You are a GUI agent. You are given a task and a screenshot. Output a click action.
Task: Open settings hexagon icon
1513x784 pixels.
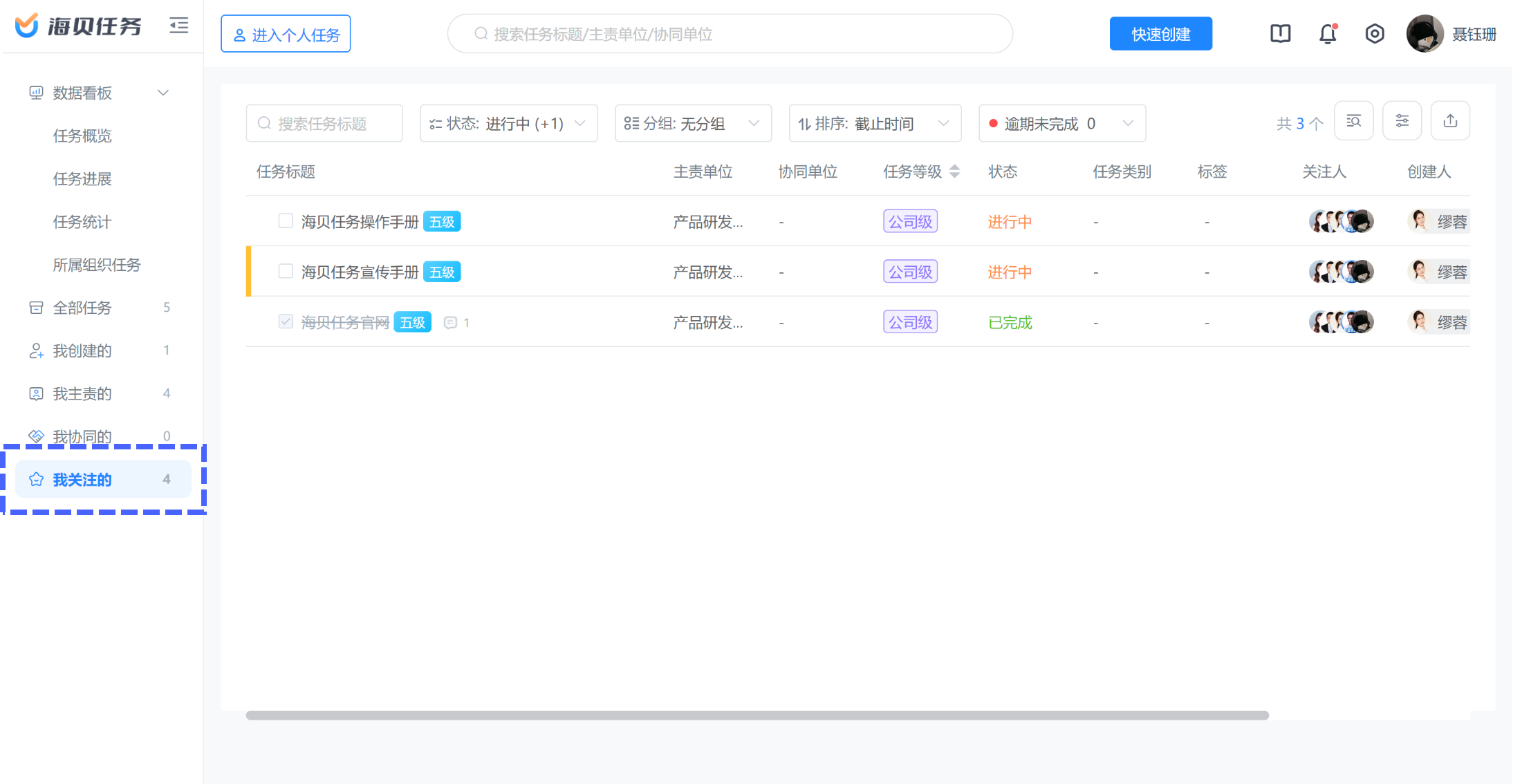pyautogui.click(x=1375, y=33)
